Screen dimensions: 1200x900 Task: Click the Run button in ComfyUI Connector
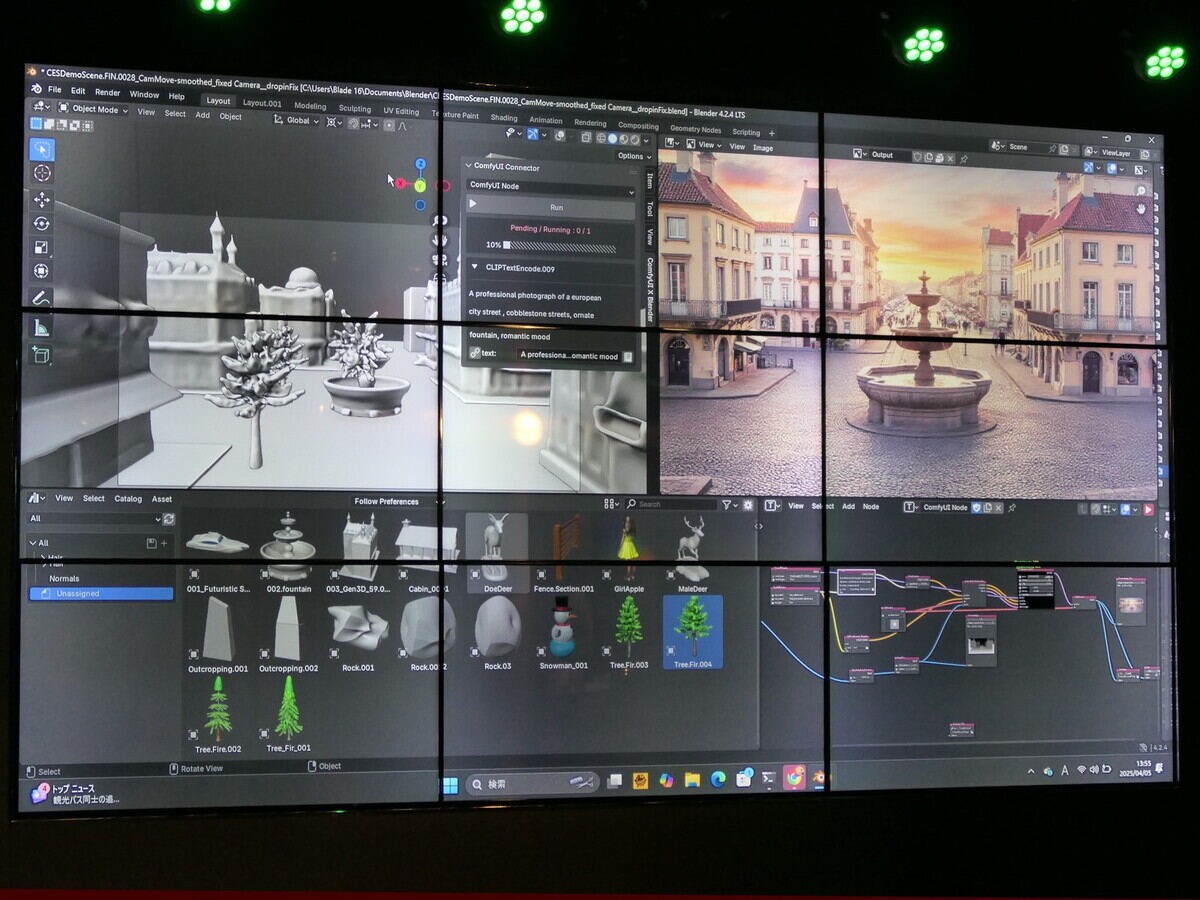550,207
